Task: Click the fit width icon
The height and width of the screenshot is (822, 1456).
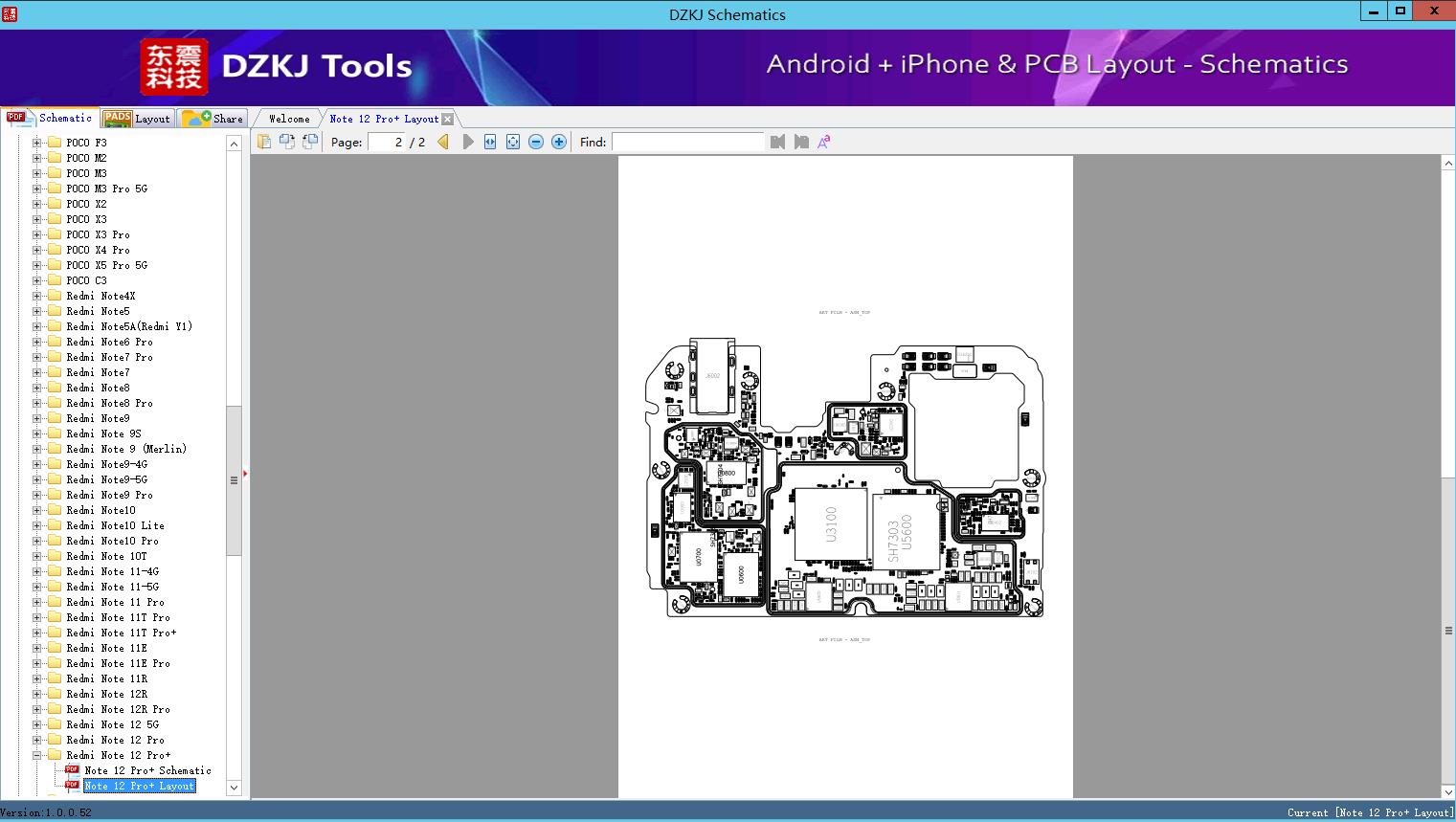Action: coord(490,142)
